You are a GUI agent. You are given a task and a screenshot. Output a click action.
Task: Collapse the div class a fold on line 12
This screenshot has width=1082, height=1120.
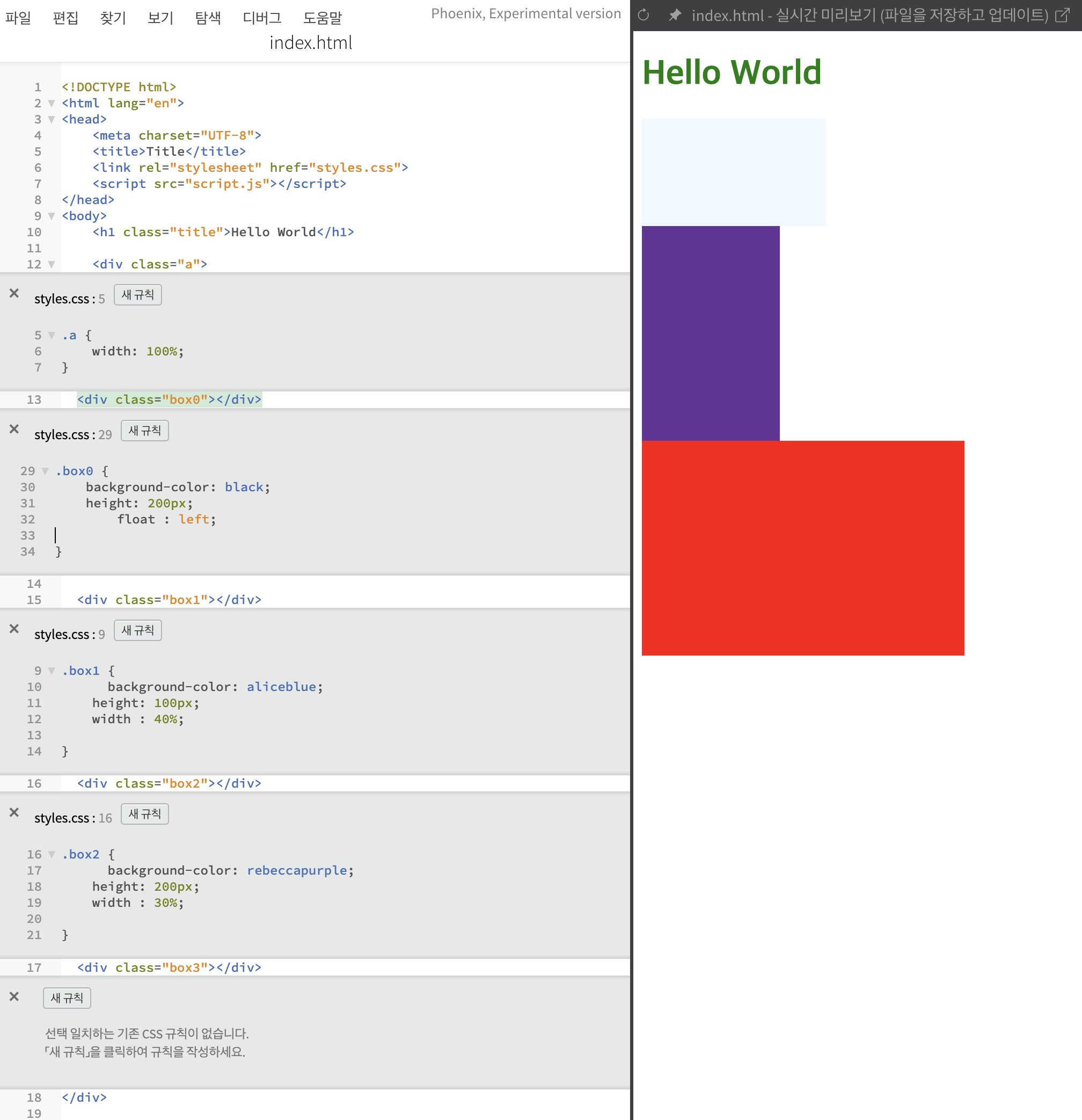[52, 265]
